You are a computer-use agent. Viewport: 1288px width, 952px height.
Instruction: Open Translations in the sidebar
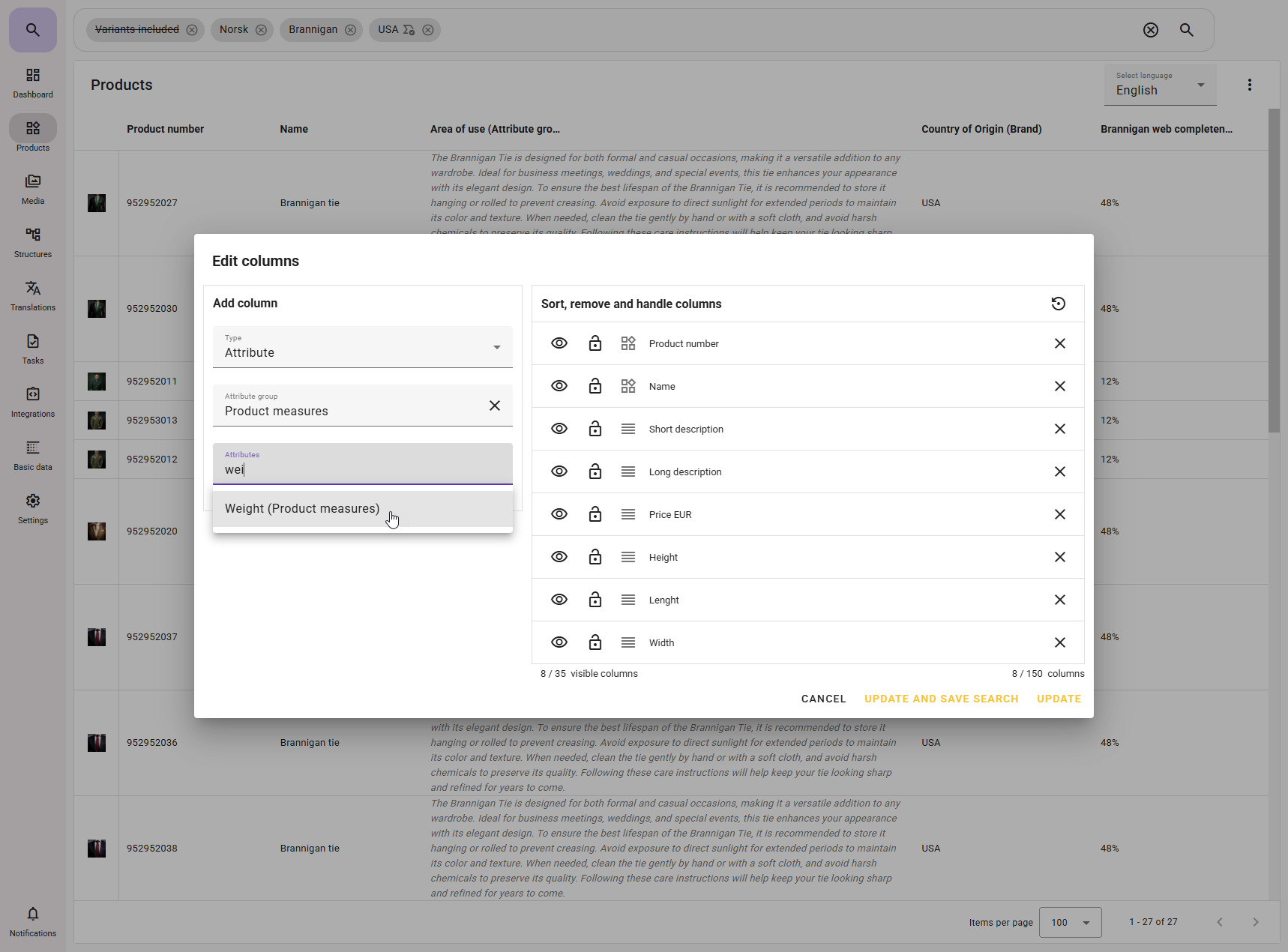click(x=33, y=295)
